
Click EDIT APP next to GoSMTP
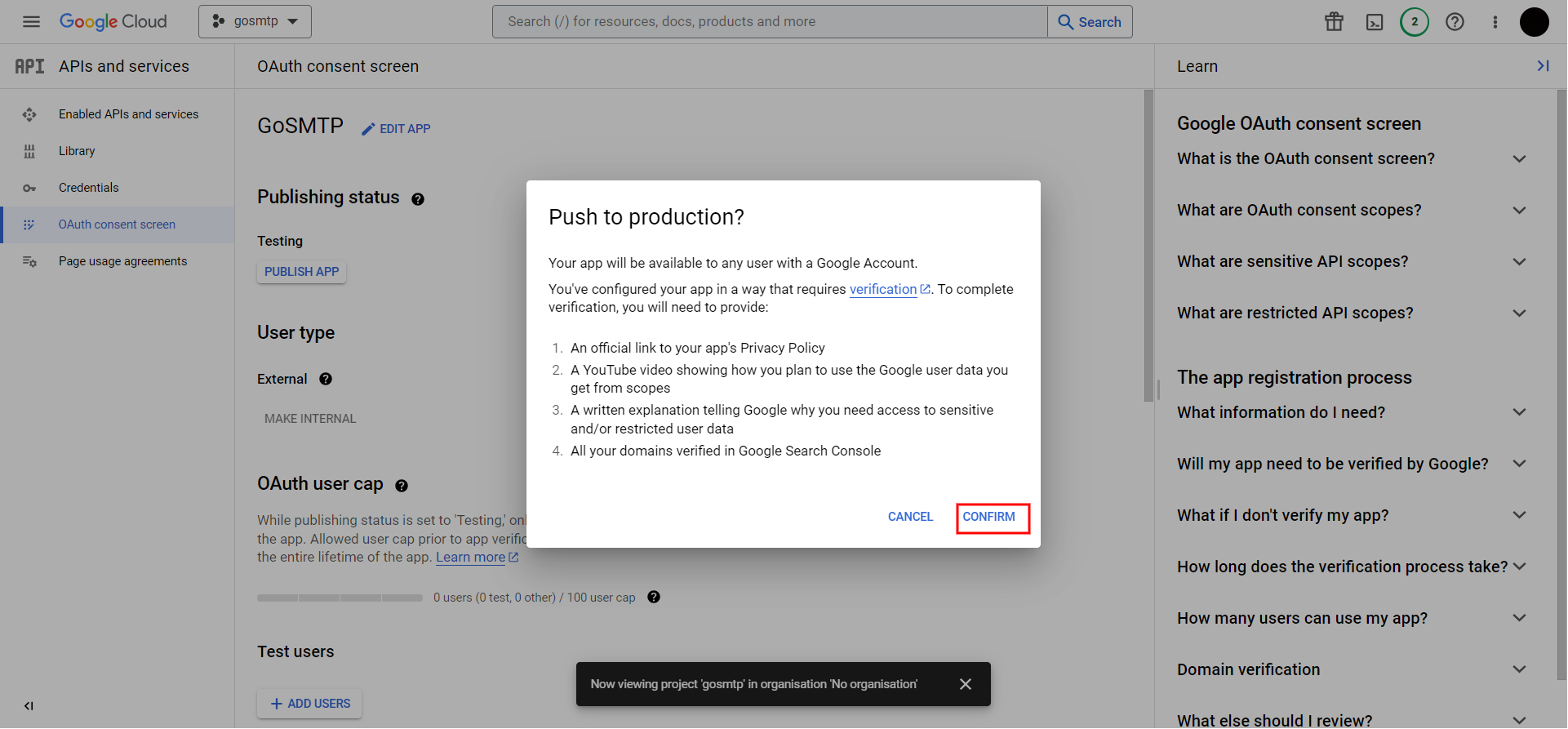(x=396, y=129)
